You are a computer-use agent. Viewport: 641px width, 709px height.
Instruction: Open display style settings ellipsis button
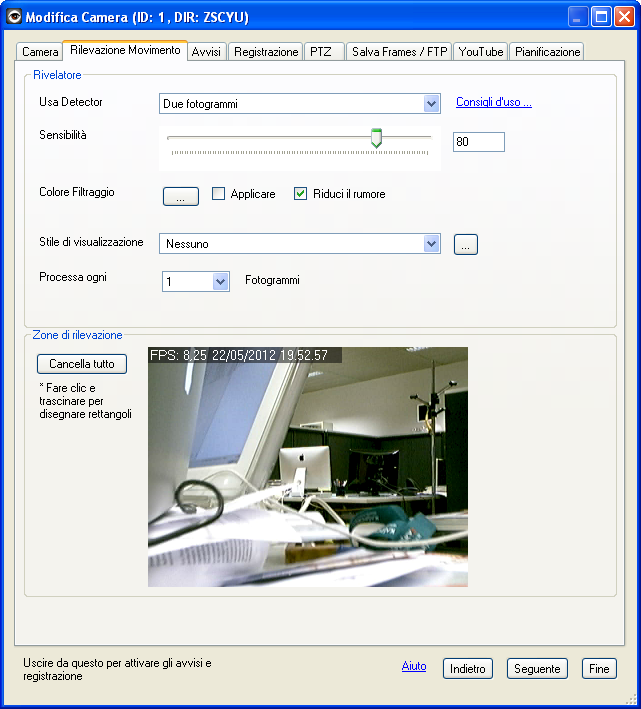coord(466,244)
